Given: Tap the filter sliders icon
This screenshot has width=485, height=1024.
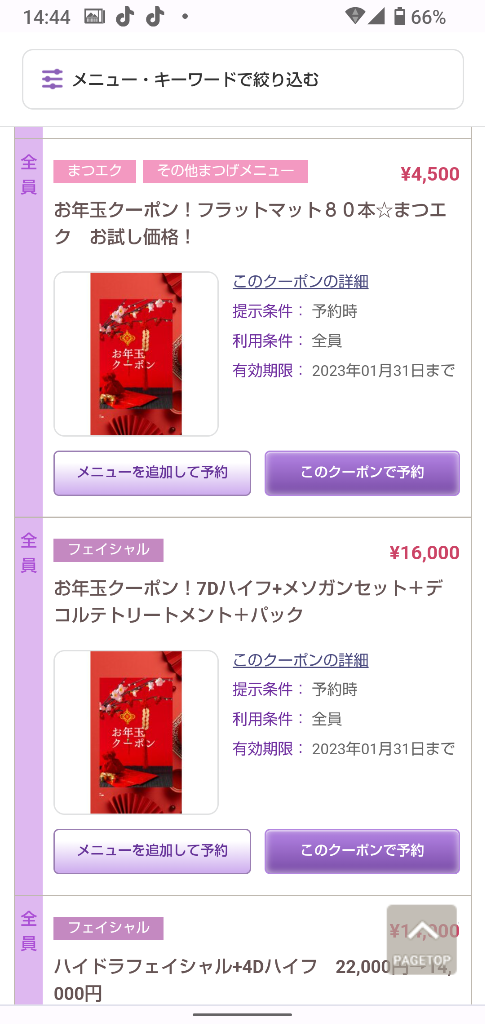Looking at the screenshot, I should [x=52, y=80].
